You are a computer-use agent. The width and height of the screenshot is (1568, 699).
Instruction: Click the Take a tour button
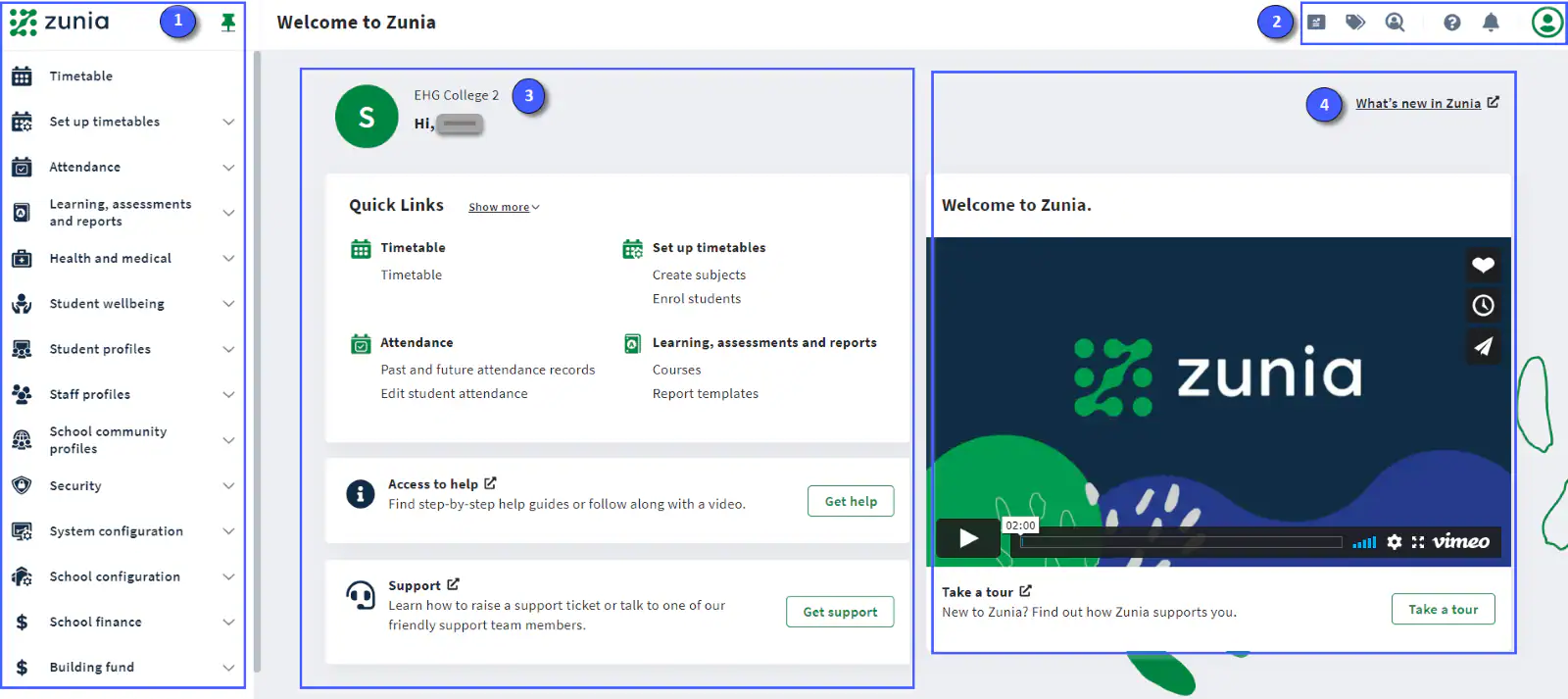coord(1443,609)
